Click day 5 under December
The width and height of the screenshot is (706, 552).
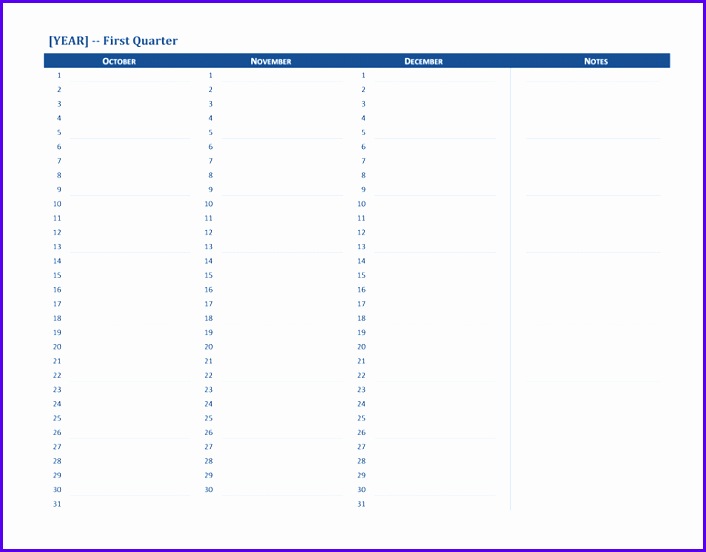point(363,132)
